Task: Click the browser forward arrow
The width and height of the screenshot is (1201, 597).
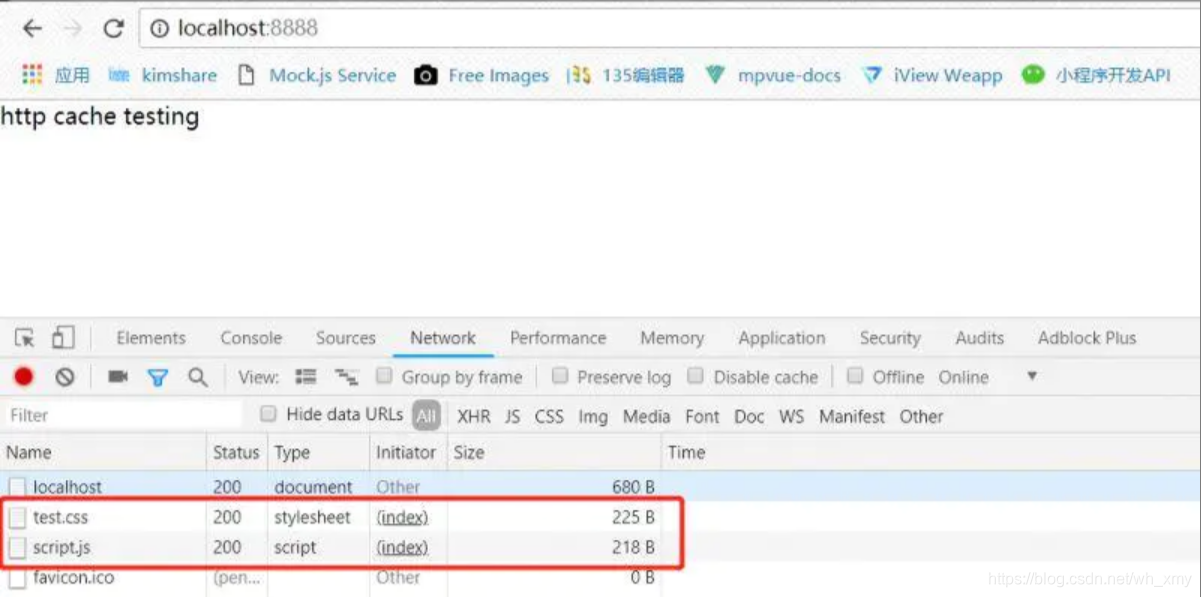Action: click(73, 28)
